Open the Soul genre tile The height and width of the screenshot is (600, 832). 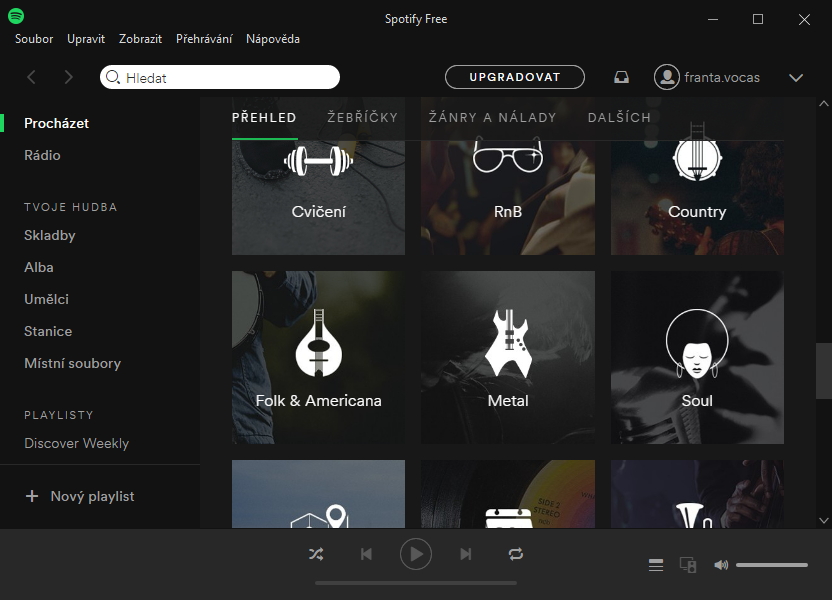point(697,358)
